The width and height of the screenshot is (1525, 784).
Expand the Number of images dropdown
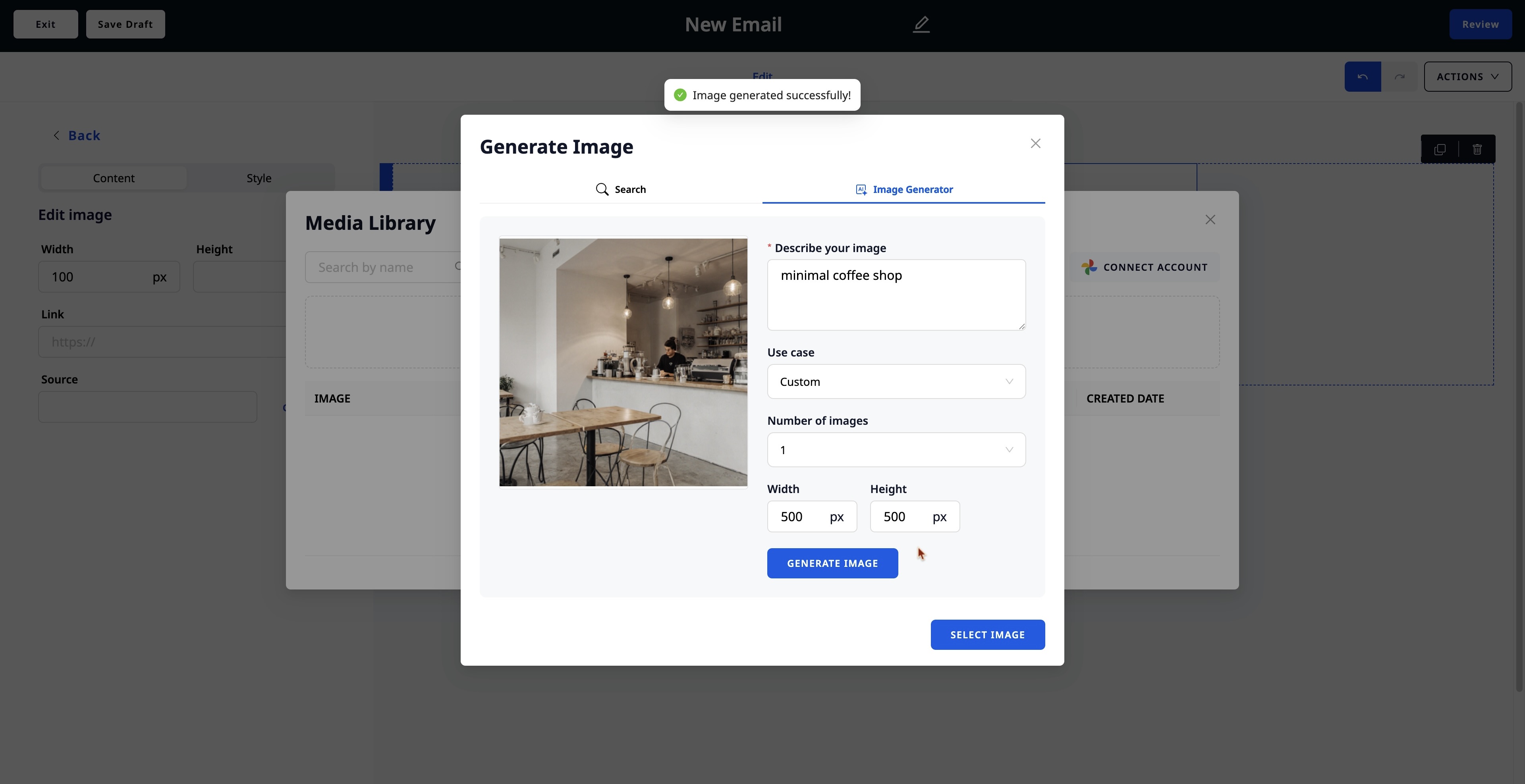(x=896, y=450)
